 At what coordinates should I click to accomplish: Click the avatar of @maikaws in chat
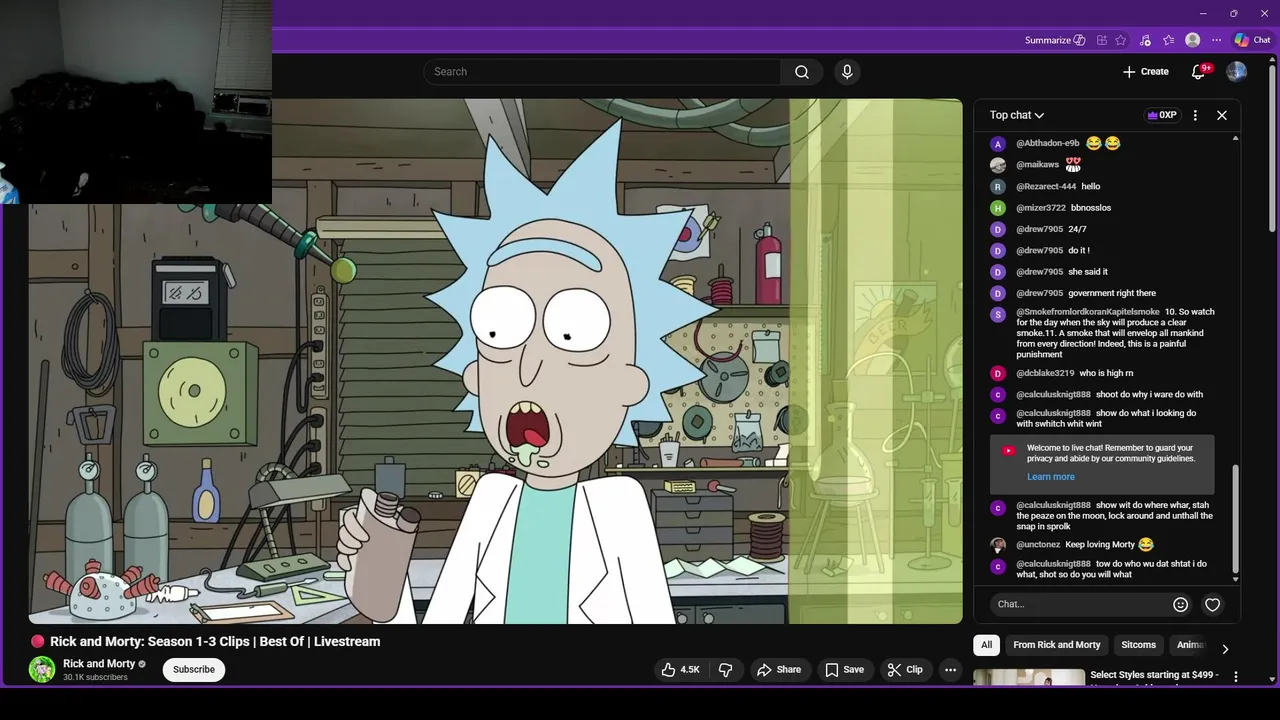click(x=997, y=165)
